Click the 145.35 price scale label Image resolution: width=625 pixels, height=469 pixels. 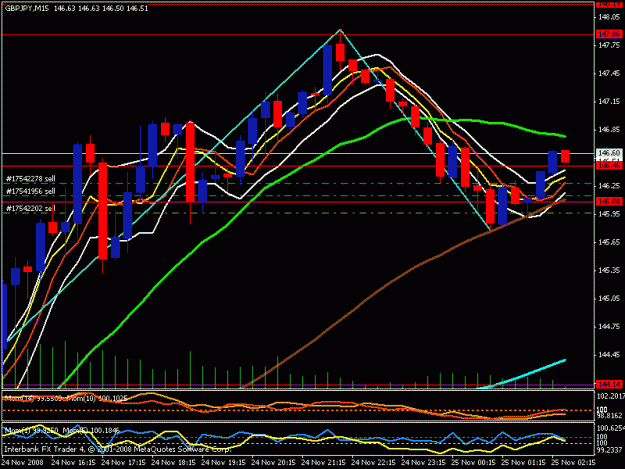click(x=609, y=270)
